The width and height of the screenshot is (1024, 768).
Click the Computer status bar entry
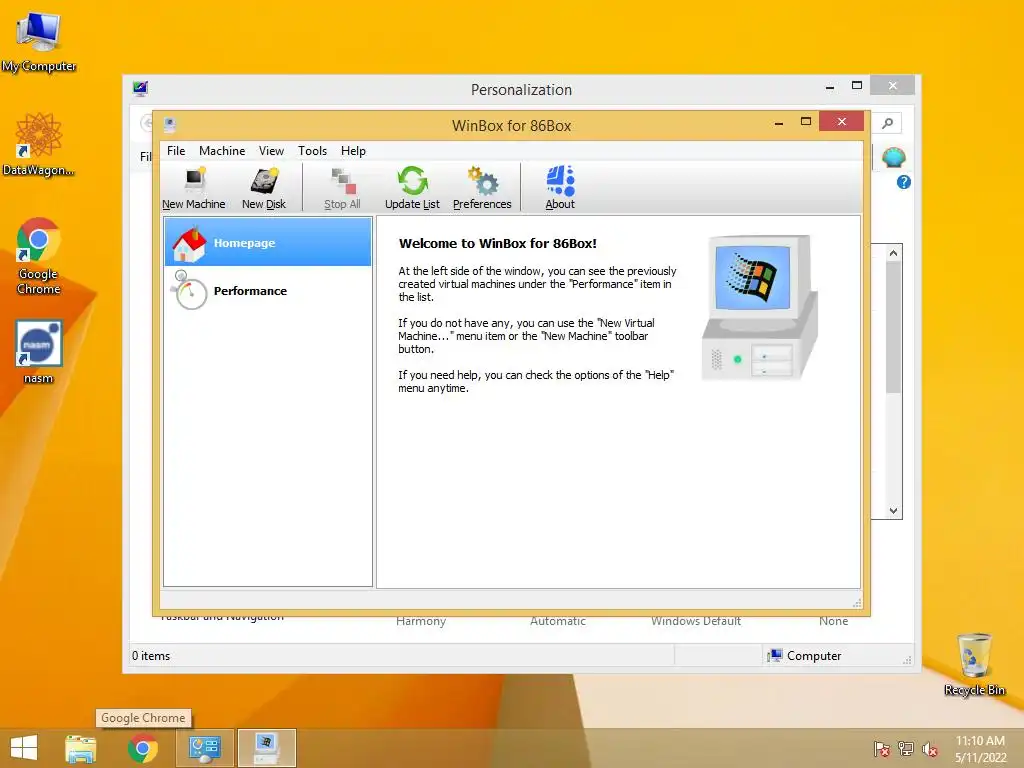coord(805,656)
